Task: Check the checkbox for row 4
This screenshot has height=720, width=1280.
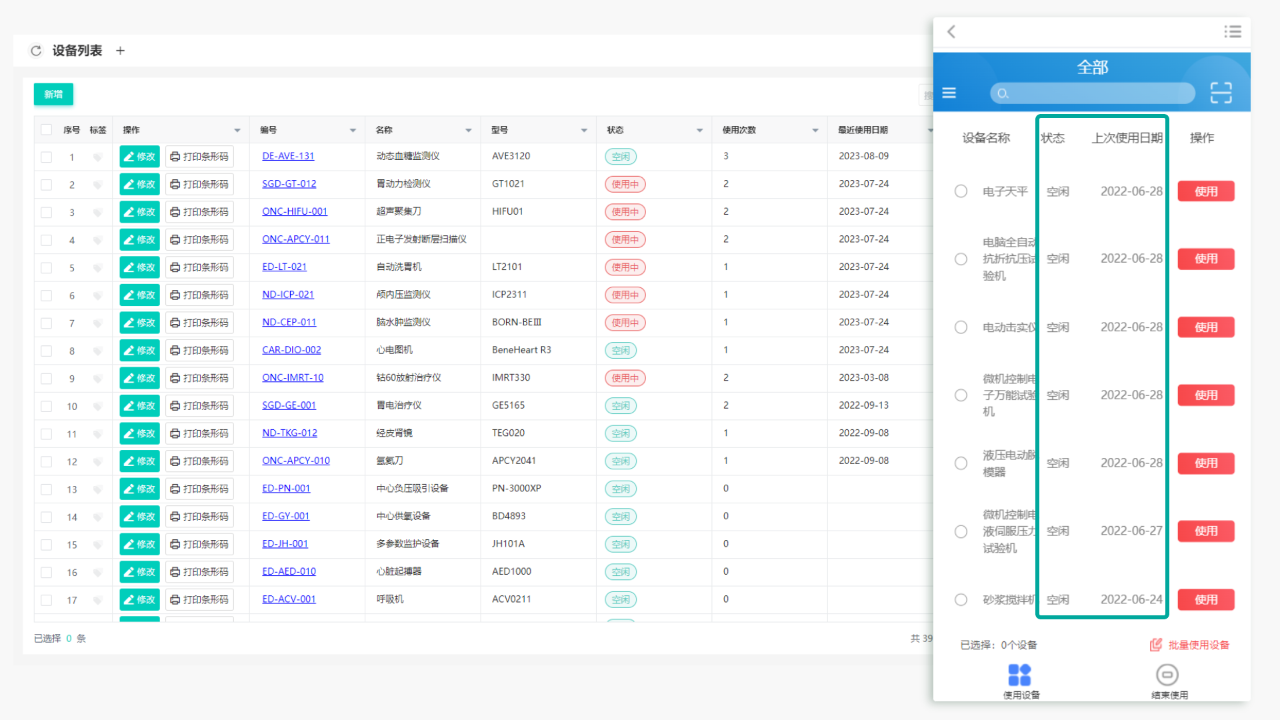Action: (x=46, y=240)
